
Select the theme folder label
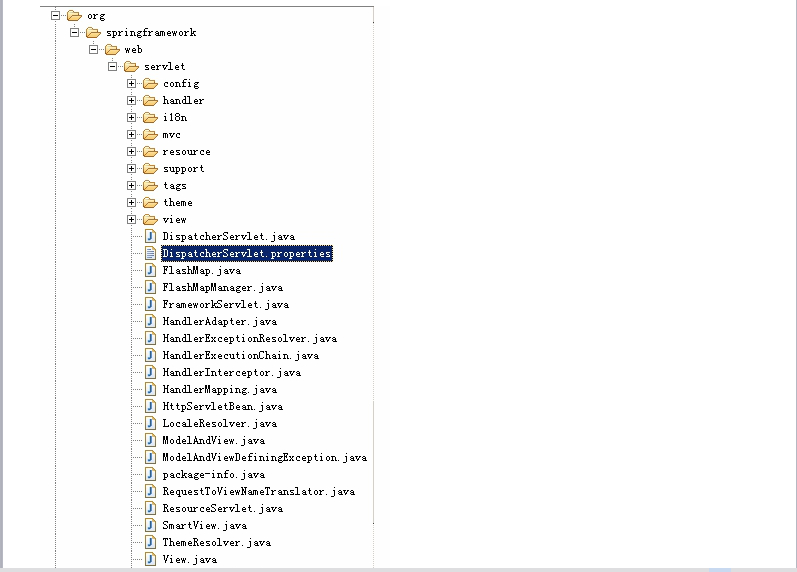pyautogui.click(x=178, y=202)
